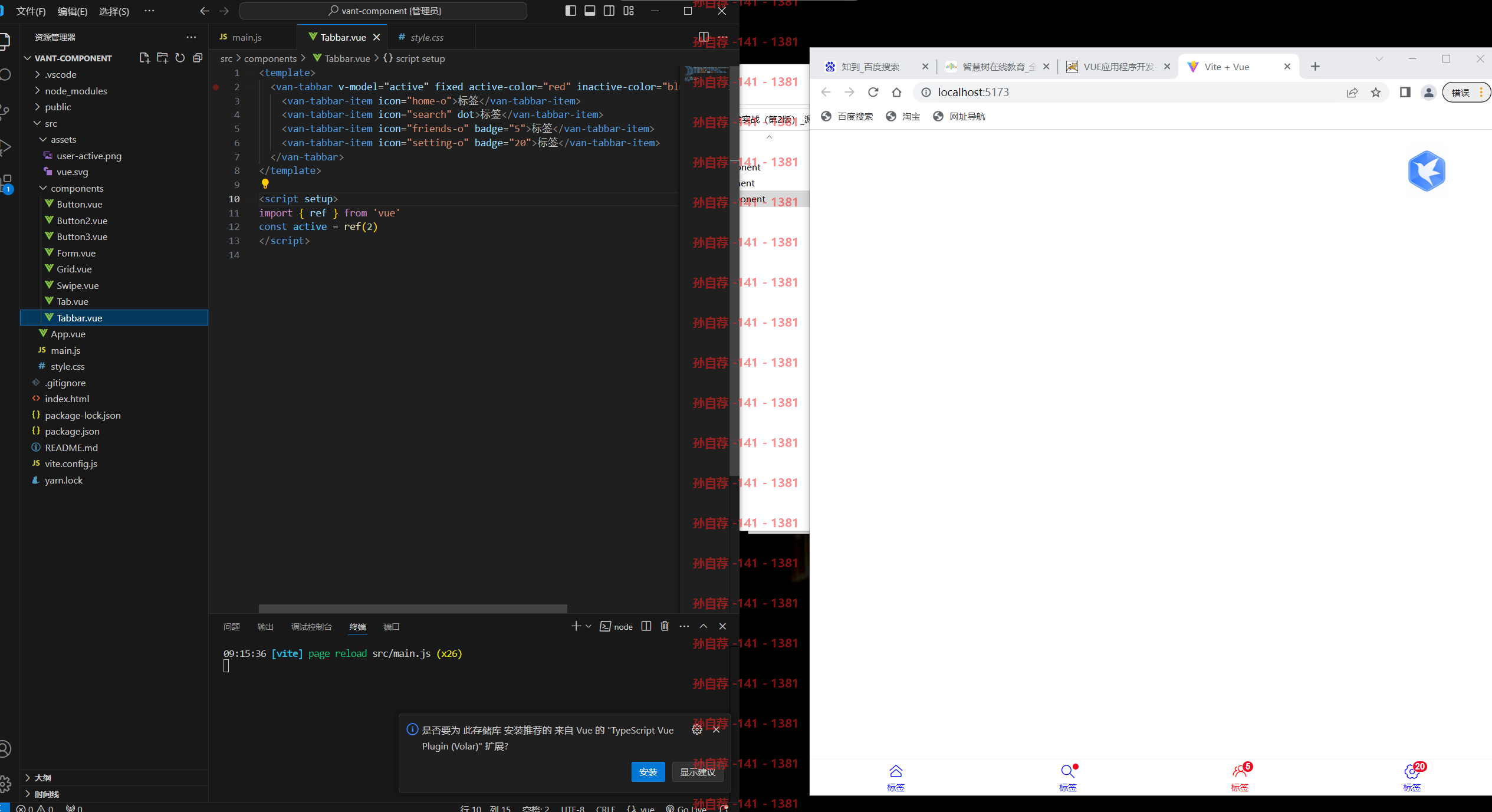Reload the browser page

(873, 92)
